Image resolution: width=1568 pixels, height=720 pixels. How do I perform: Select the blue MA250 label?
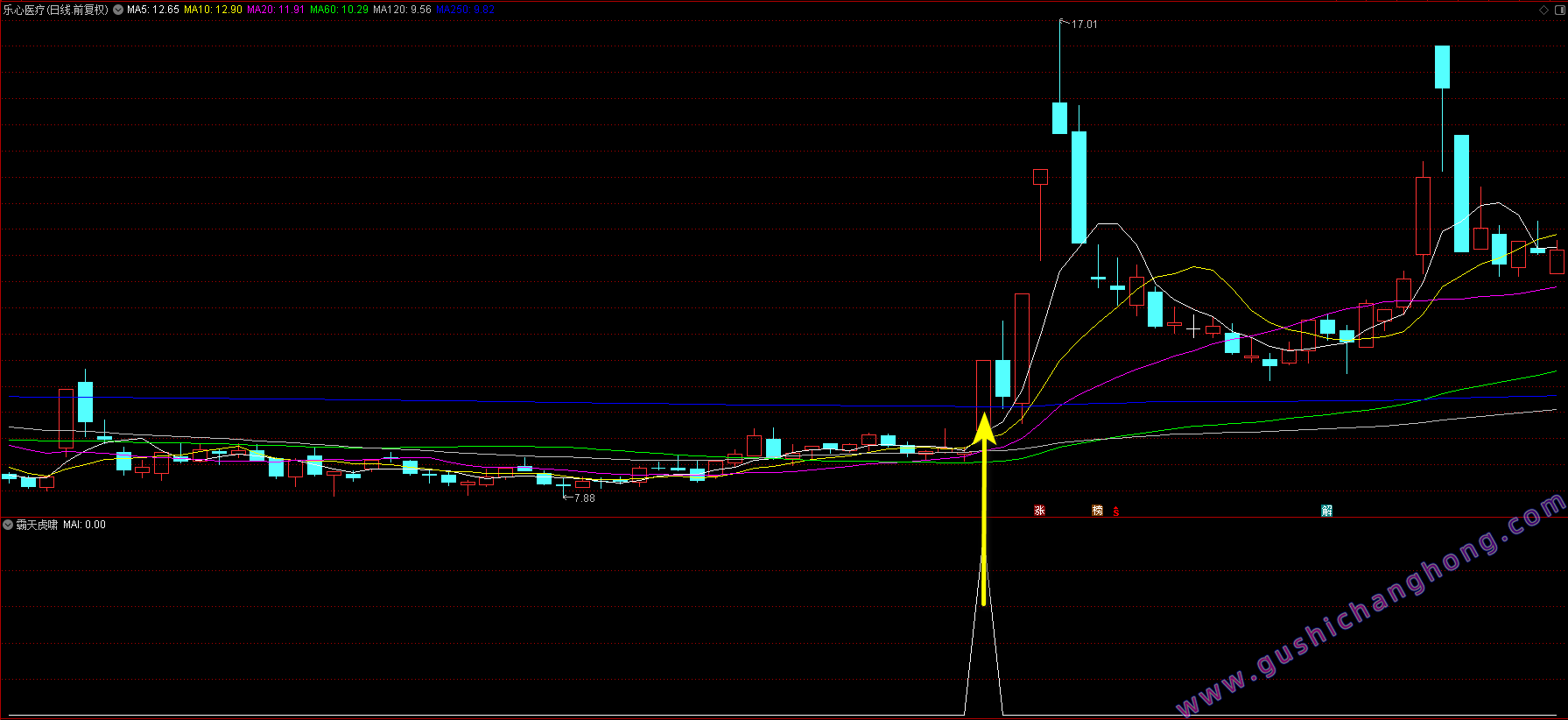(x=466, y=10)
